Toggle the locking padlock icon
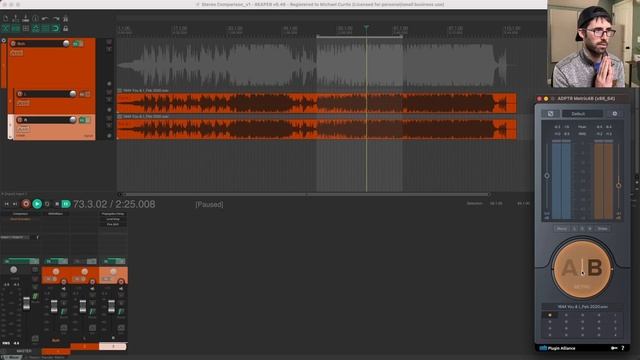640x360 pixels. pyautogui.click(x=65, y=28)
